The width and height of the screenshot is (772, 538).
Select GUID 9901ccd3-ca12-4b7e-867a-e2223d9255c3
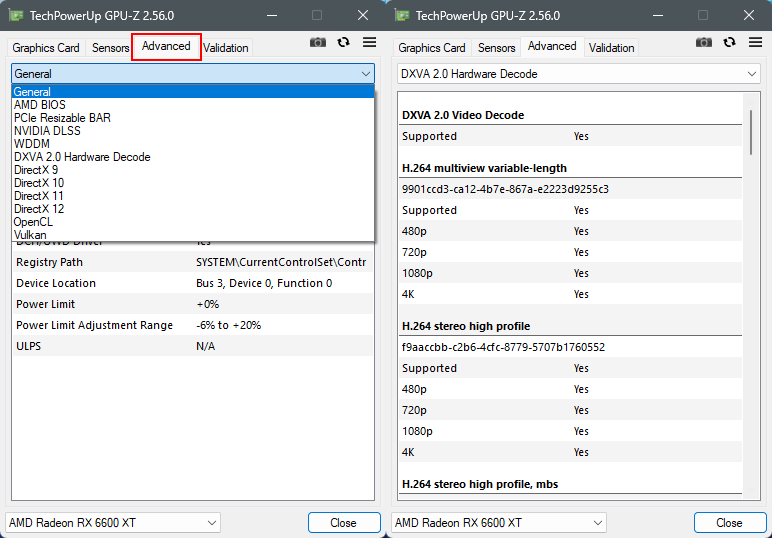click(x=505, y=190)
